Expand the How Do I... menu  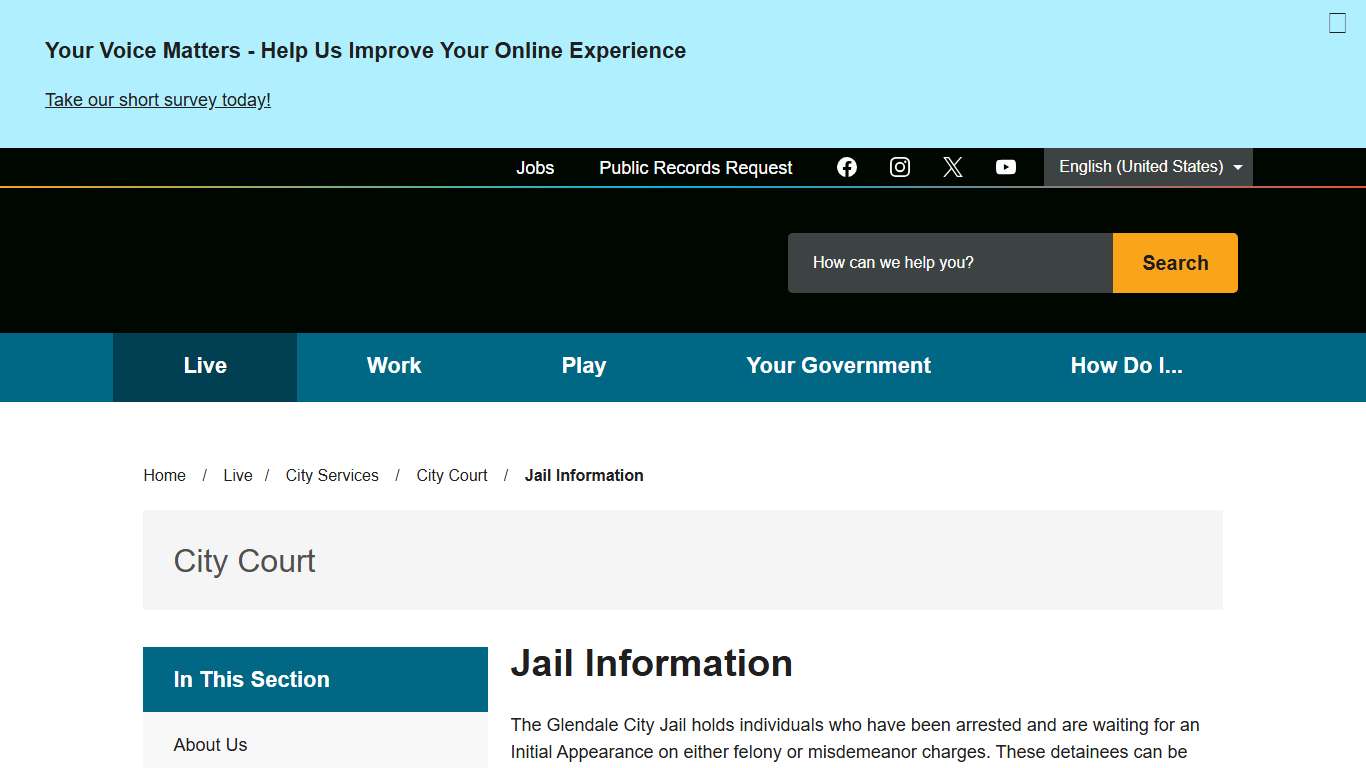click(1126, 366)
